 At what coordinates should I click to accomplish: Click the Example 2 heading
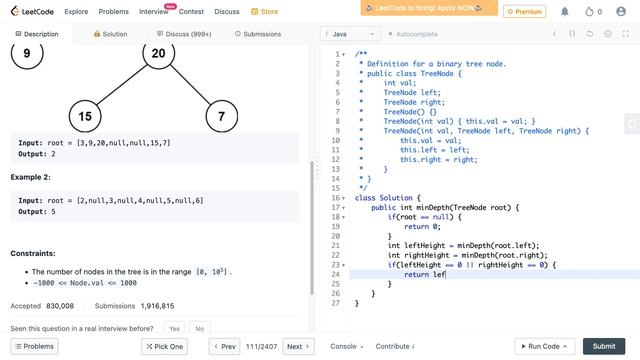[x=31, y=177]
